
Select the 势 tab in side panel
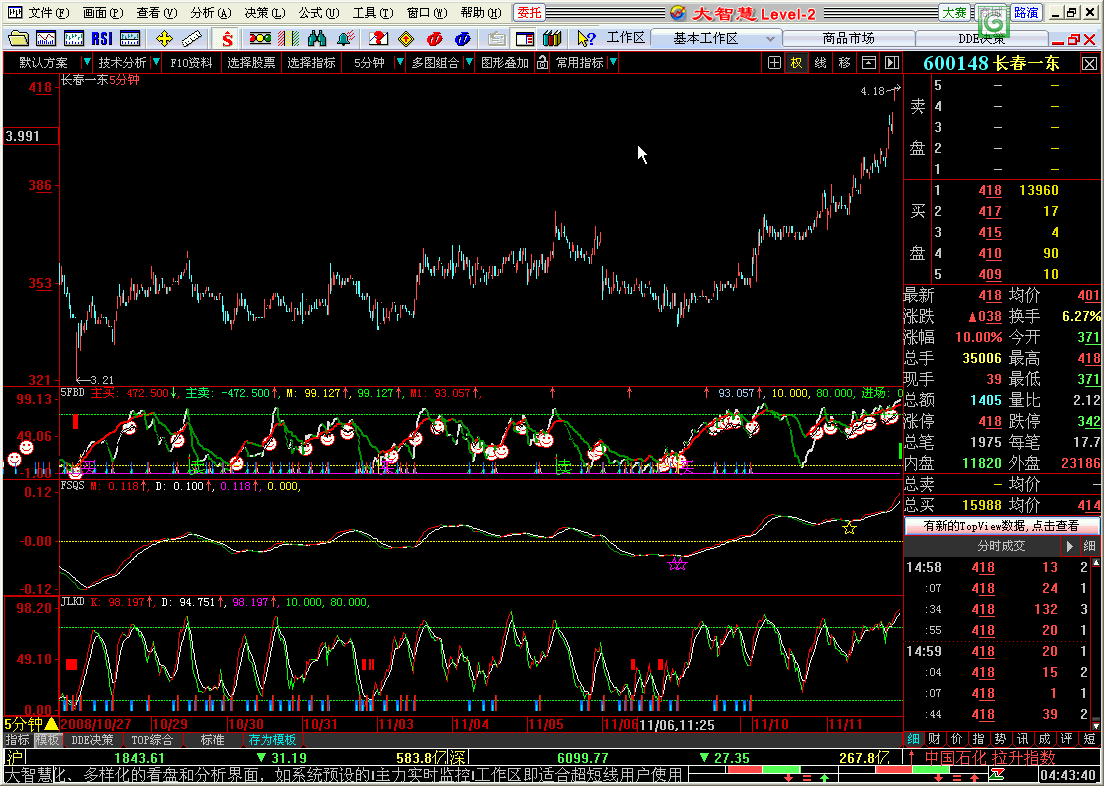pos(1000,739)
